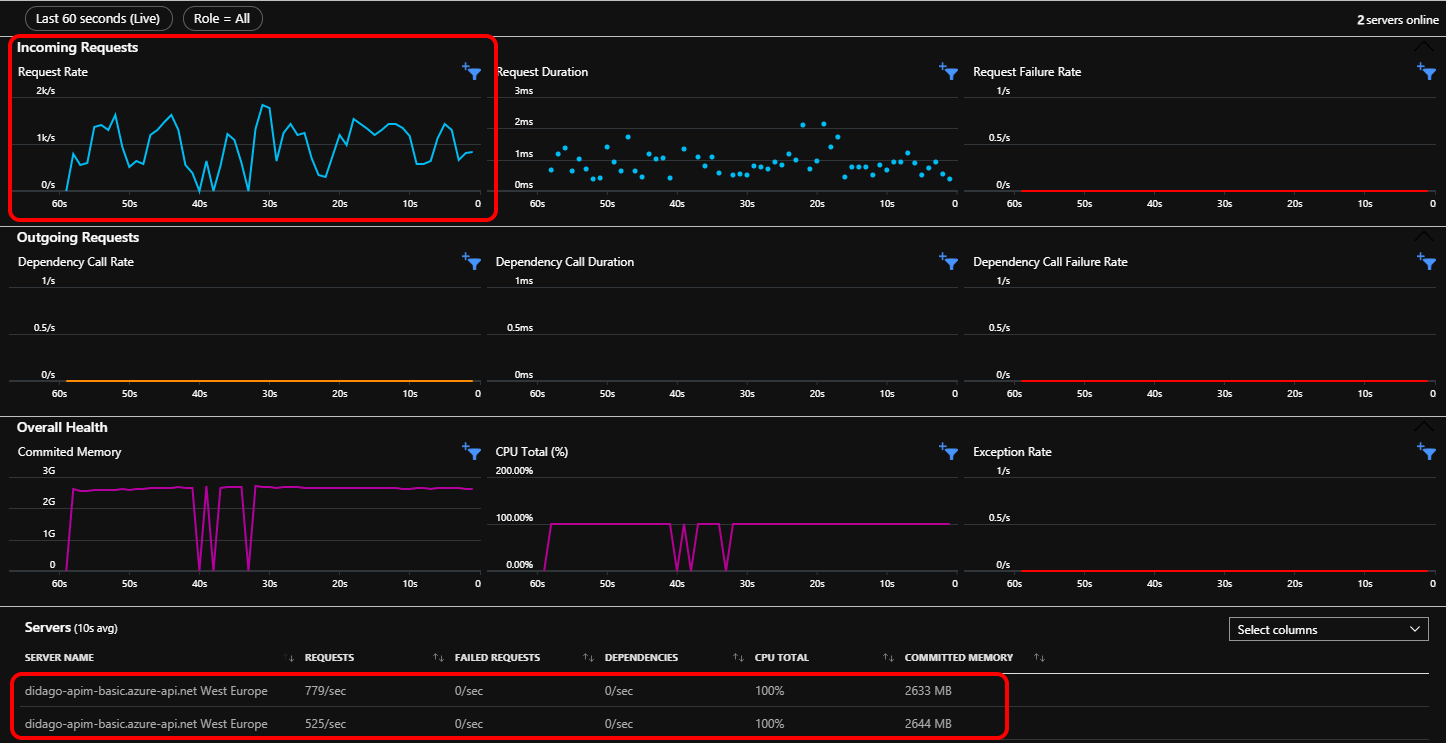The image size is (1446, 743).
Task: Collapse the Overall Health section
Action: [x=1423, y=426]
